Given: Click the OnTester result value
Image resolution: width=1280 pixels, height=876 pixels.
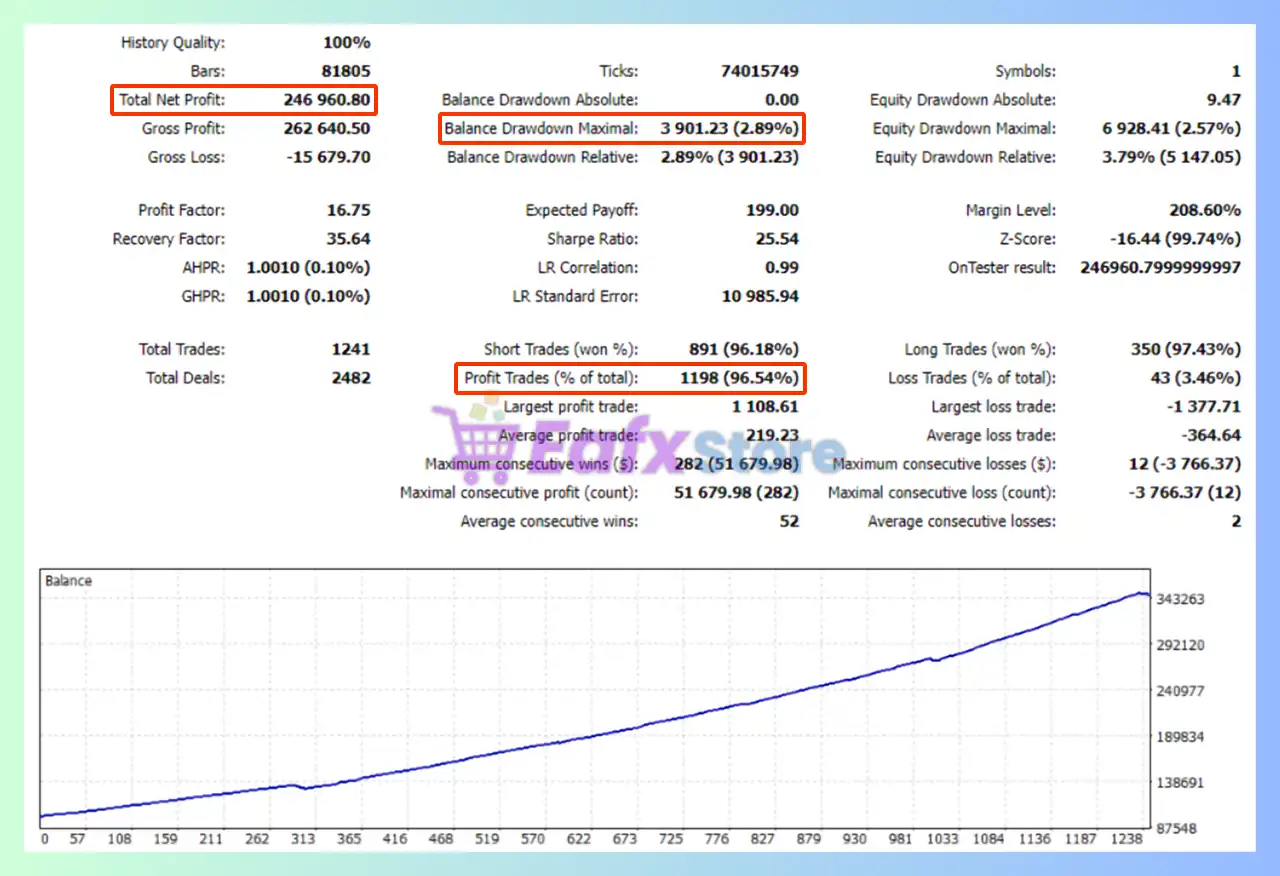Looking at the screenshot, I should [x=1160, y=268].
